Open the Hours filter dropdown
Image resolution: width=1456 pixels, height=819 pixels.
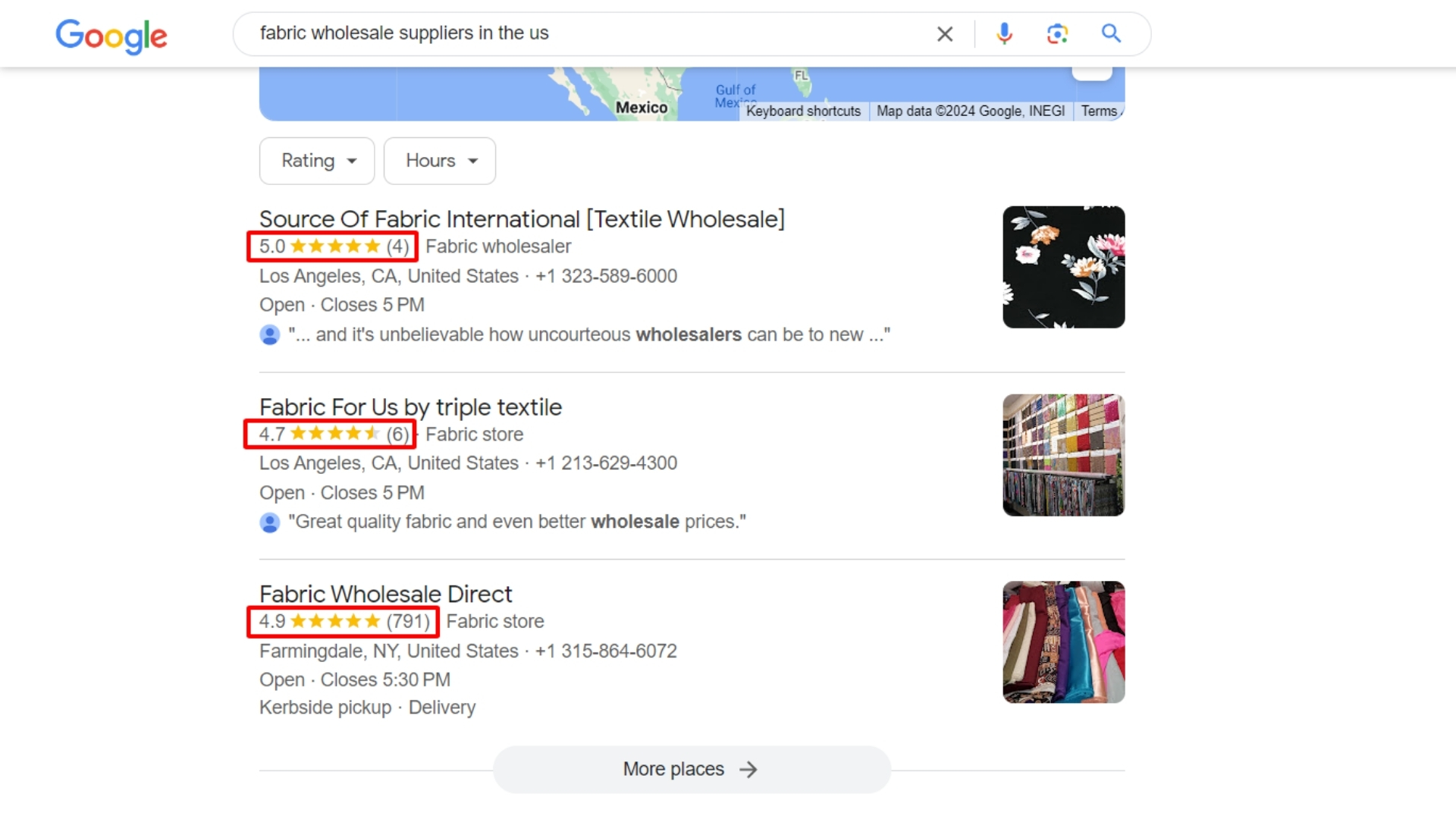coord(439,160)
